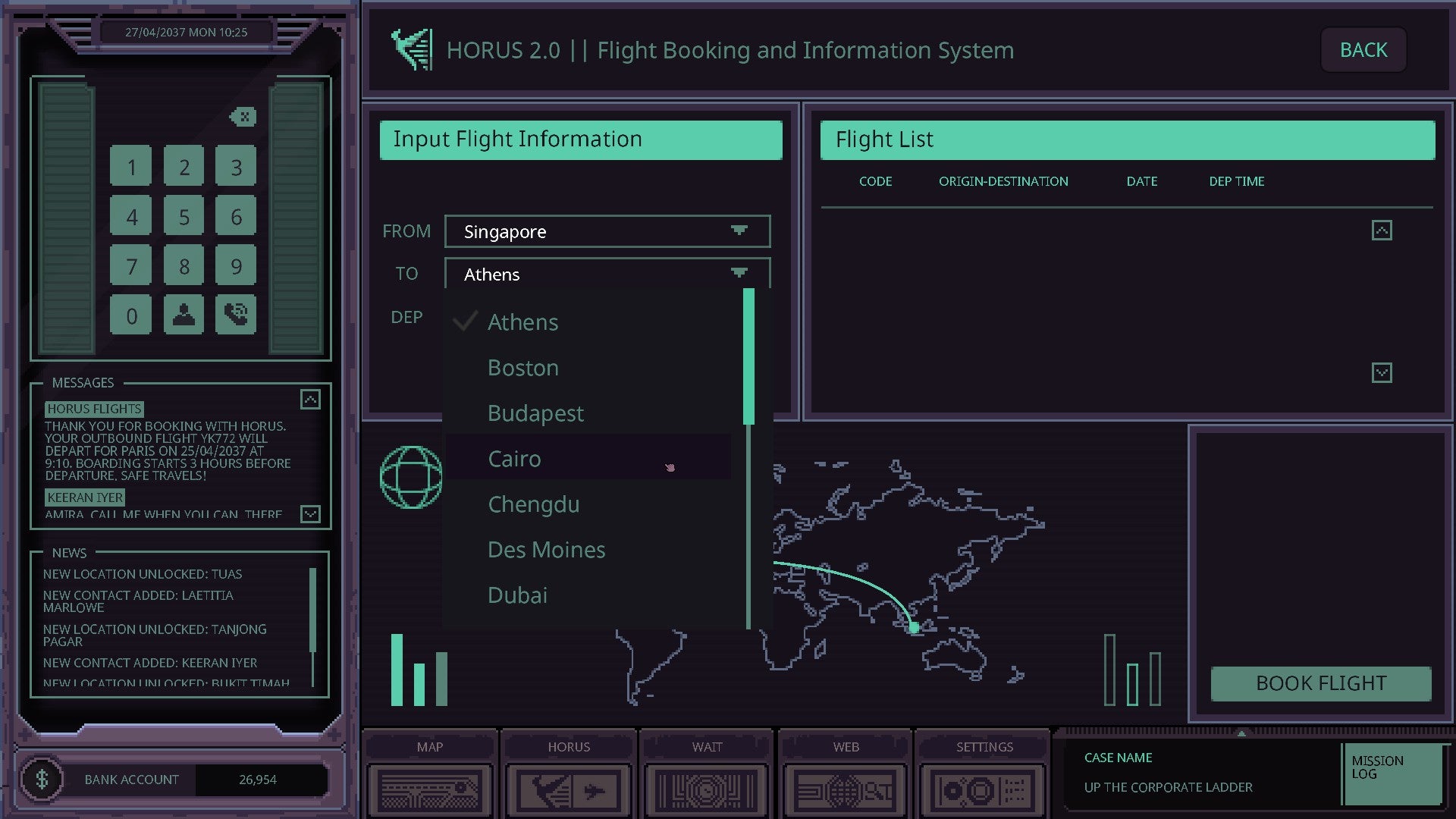
Task: Click the backspace icon above the keypad
Action: [243, 117]
